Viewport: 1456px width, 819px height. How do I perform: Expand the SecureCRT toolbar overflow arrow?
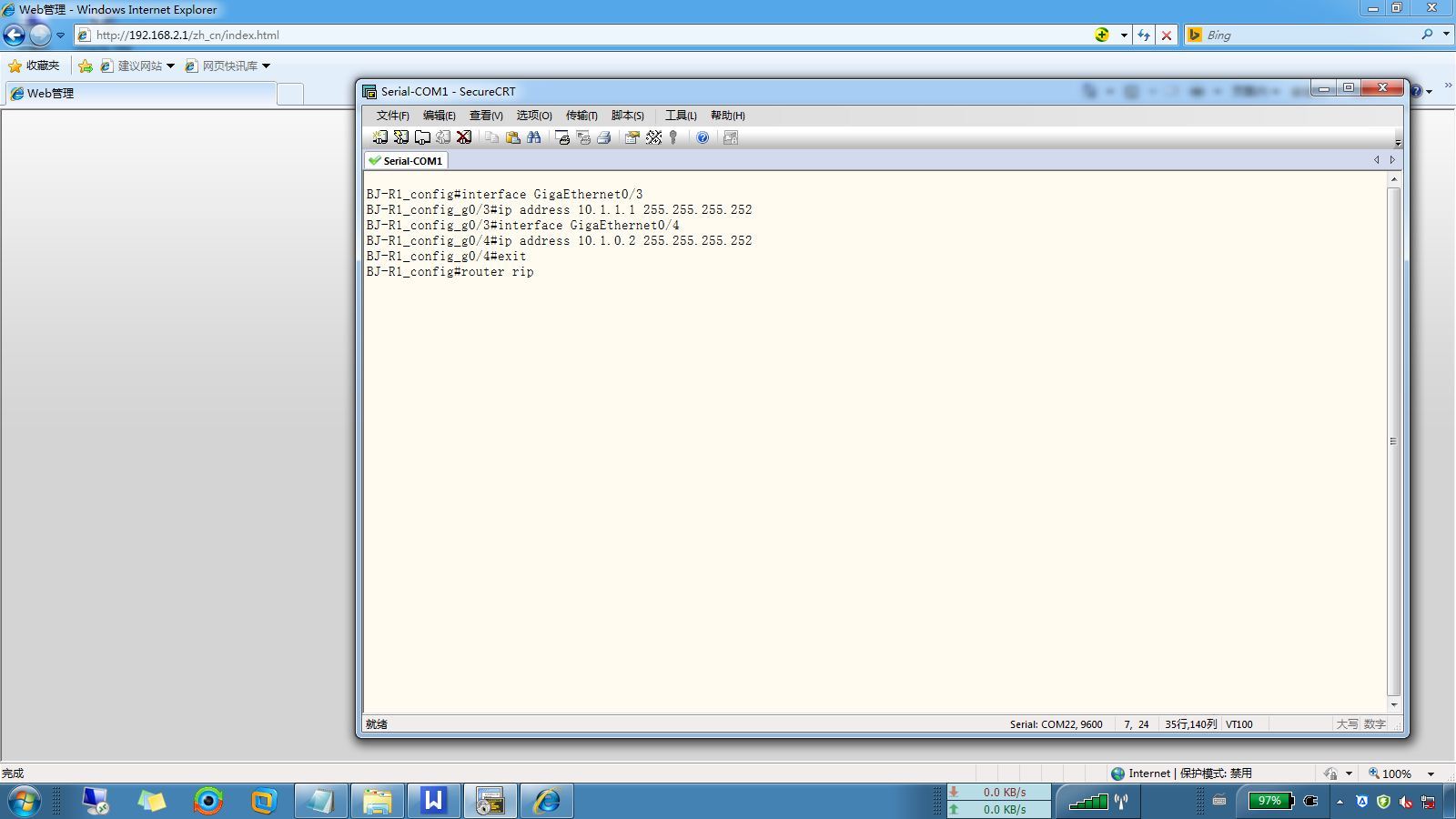coord(1398,142)
